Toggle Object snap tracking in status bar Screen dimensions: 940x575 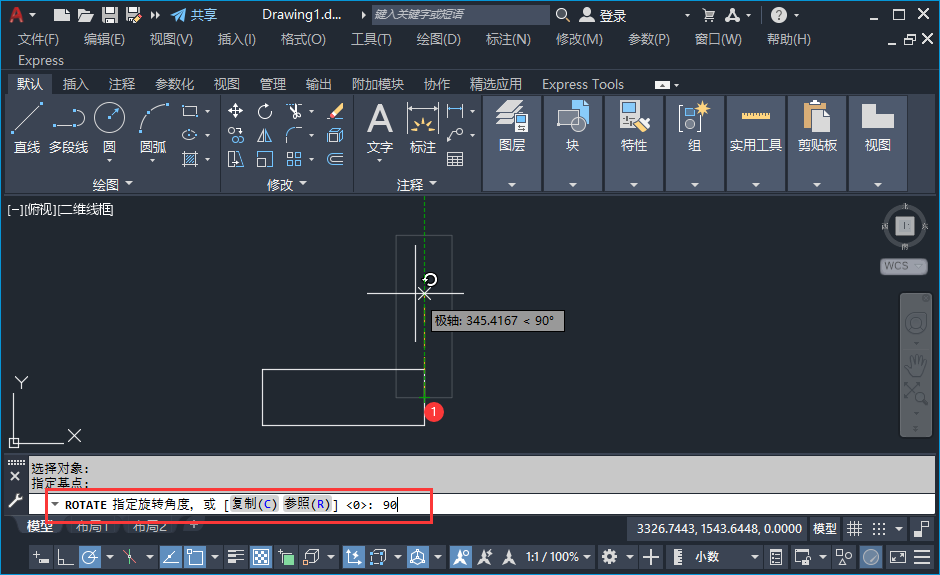click(x=170, y=558)
